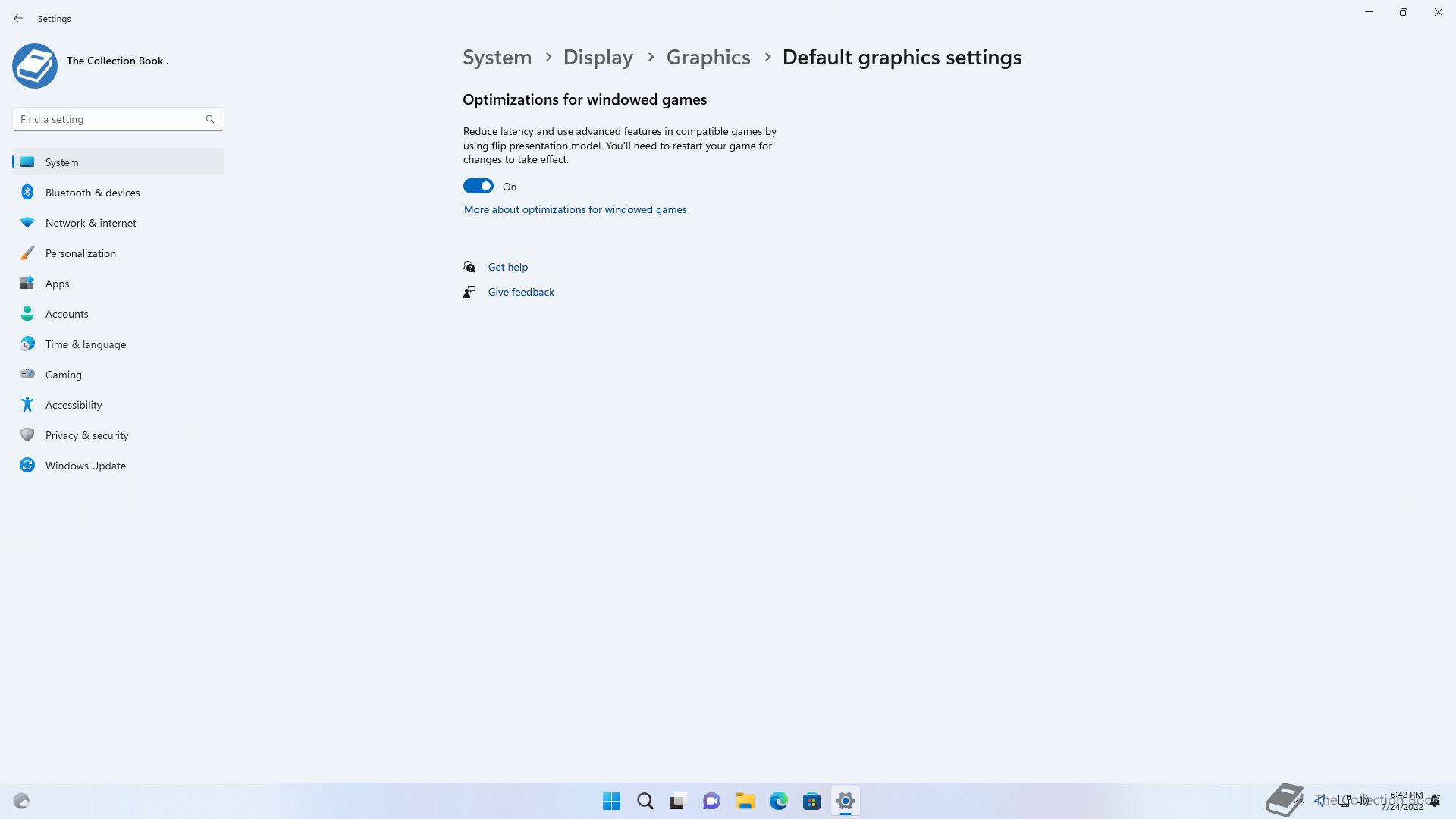This screenshot has height=819, width=1456.
Task: Open Microsoft Store from taskbar
Action: pos(811,801)
